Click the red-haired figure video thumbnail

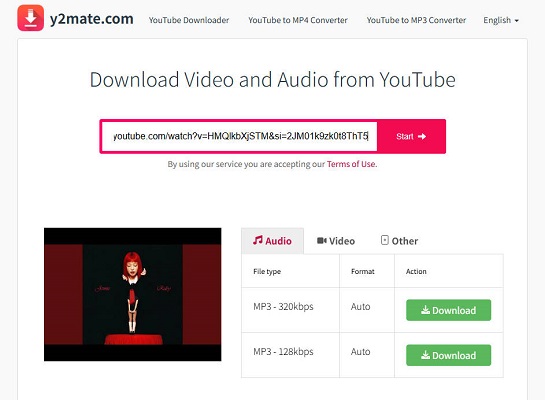tap(132, 294)
